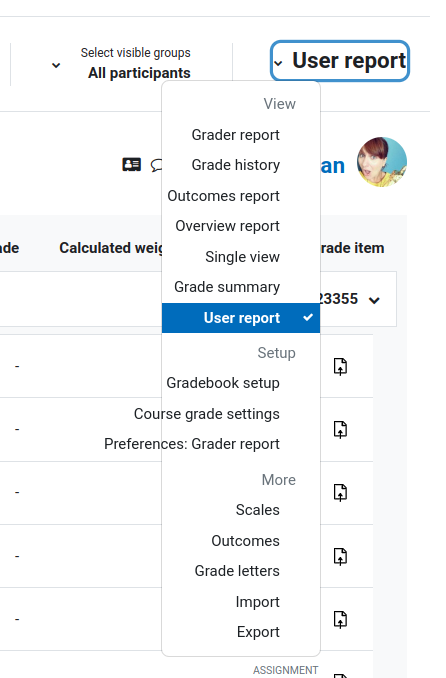Click the Calculated weight column header
Image resolution: width=446 pixels, height=678 pixels.
click(x=111, y=248)
